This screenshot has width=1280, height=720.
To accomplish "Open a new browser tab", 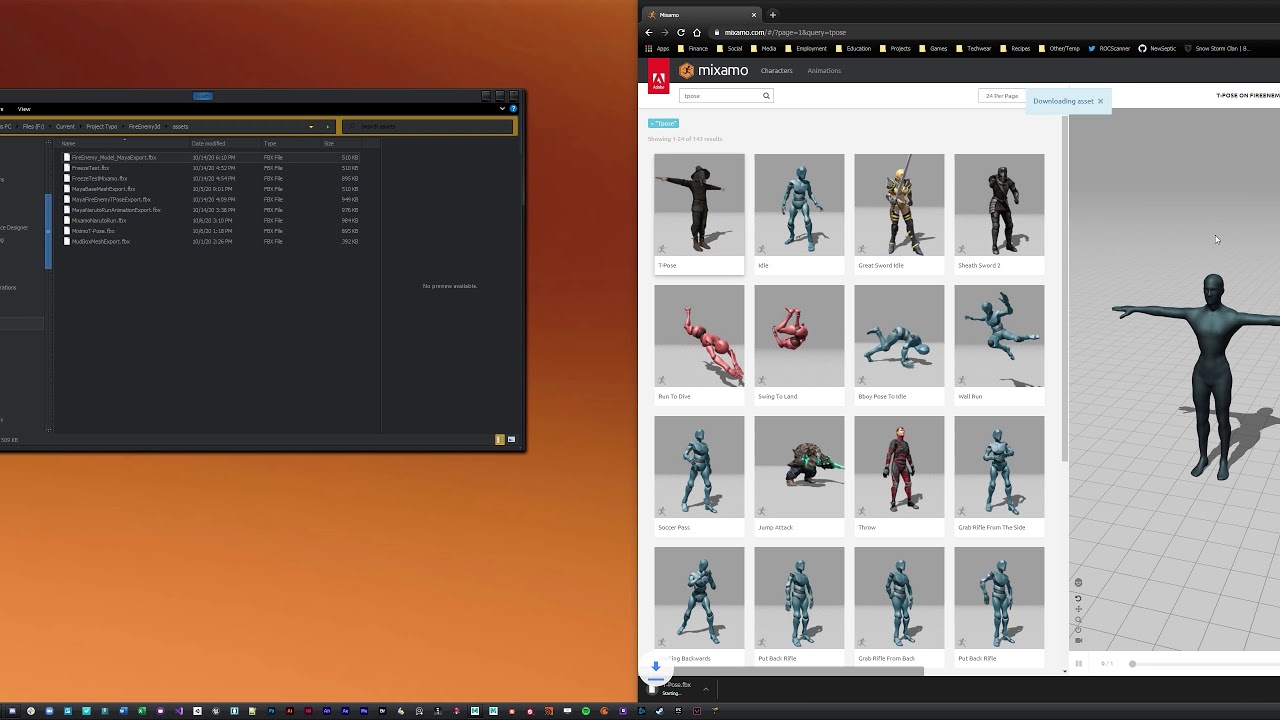I will (x=772, y=15).
